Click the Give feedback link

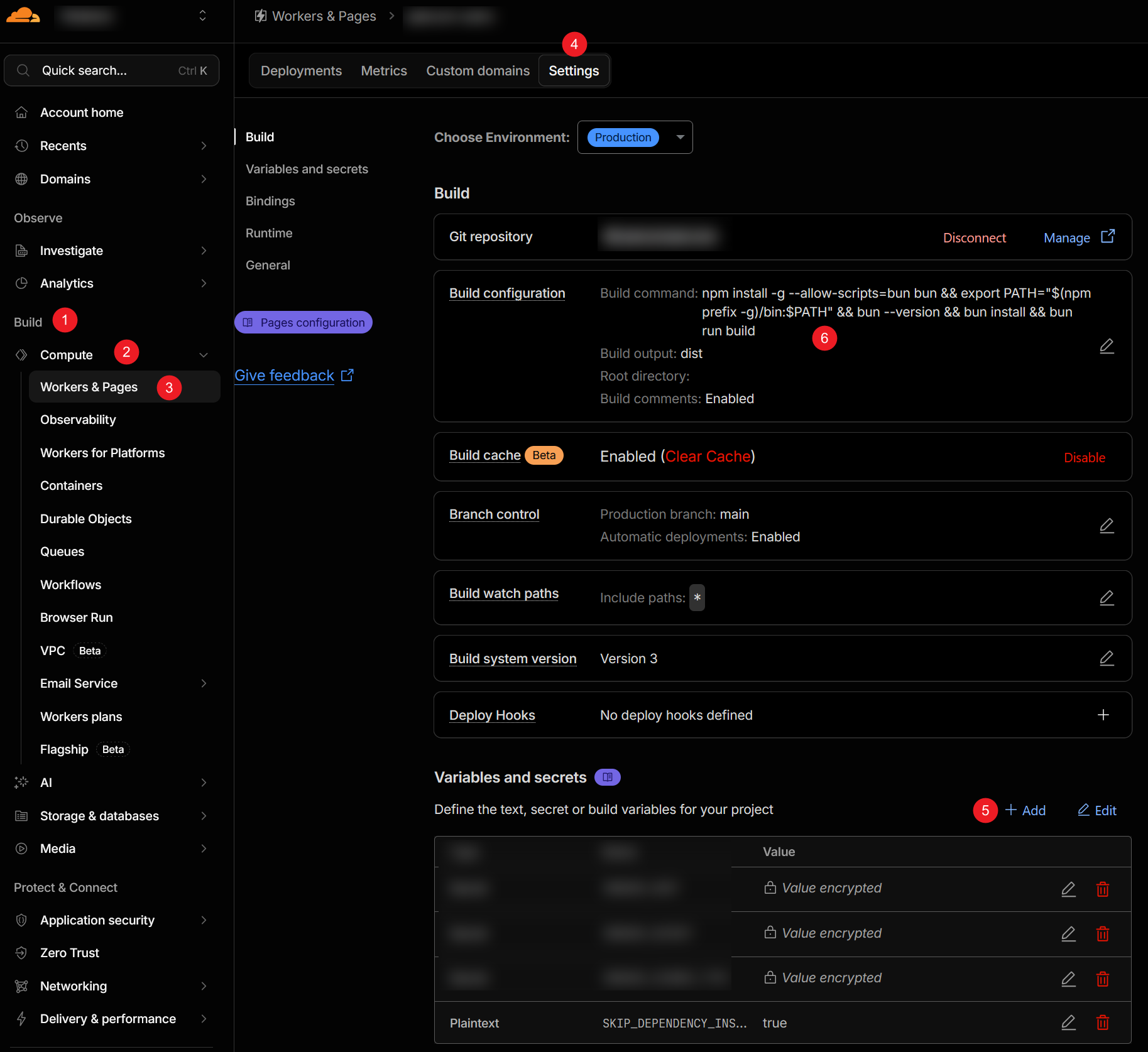[x=293, y=375]
